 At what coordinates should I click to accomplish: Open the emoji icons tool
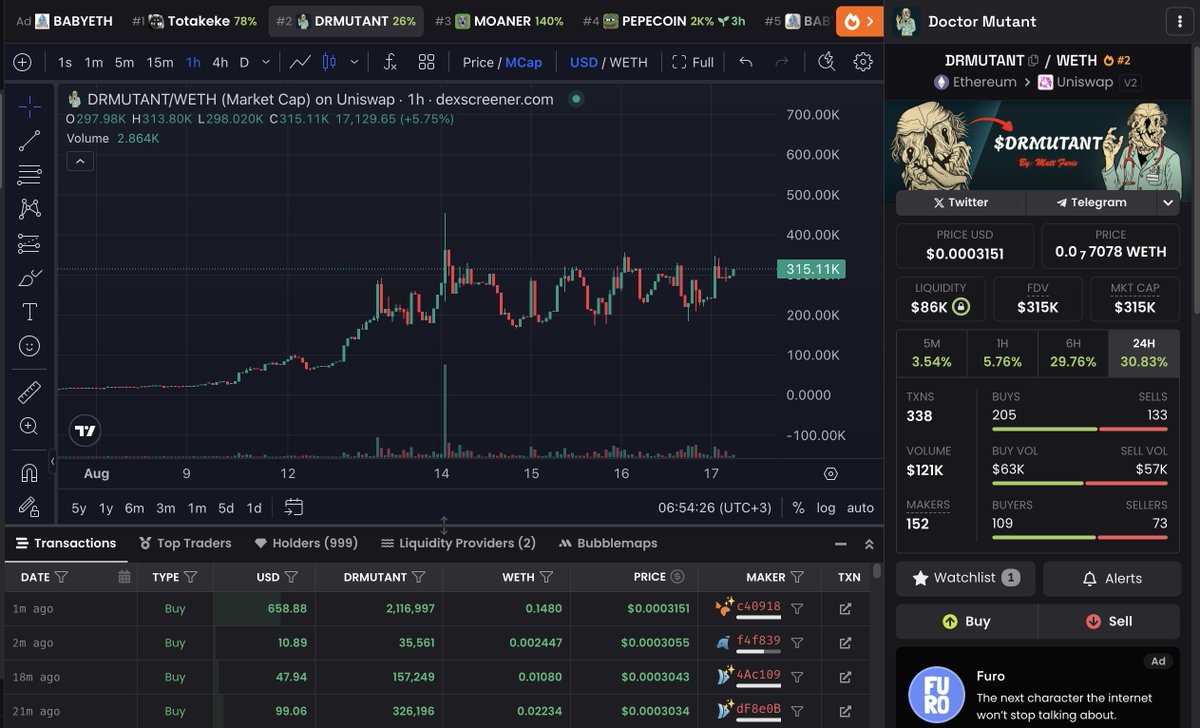29,346
